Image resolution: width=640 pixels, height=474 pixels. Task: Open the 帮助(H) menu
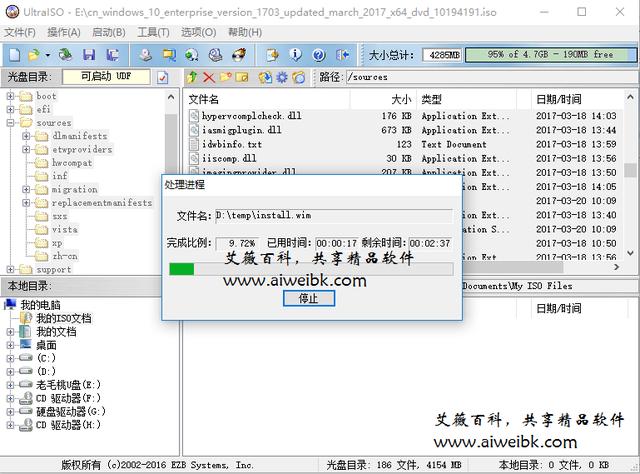tap(244, 32)
